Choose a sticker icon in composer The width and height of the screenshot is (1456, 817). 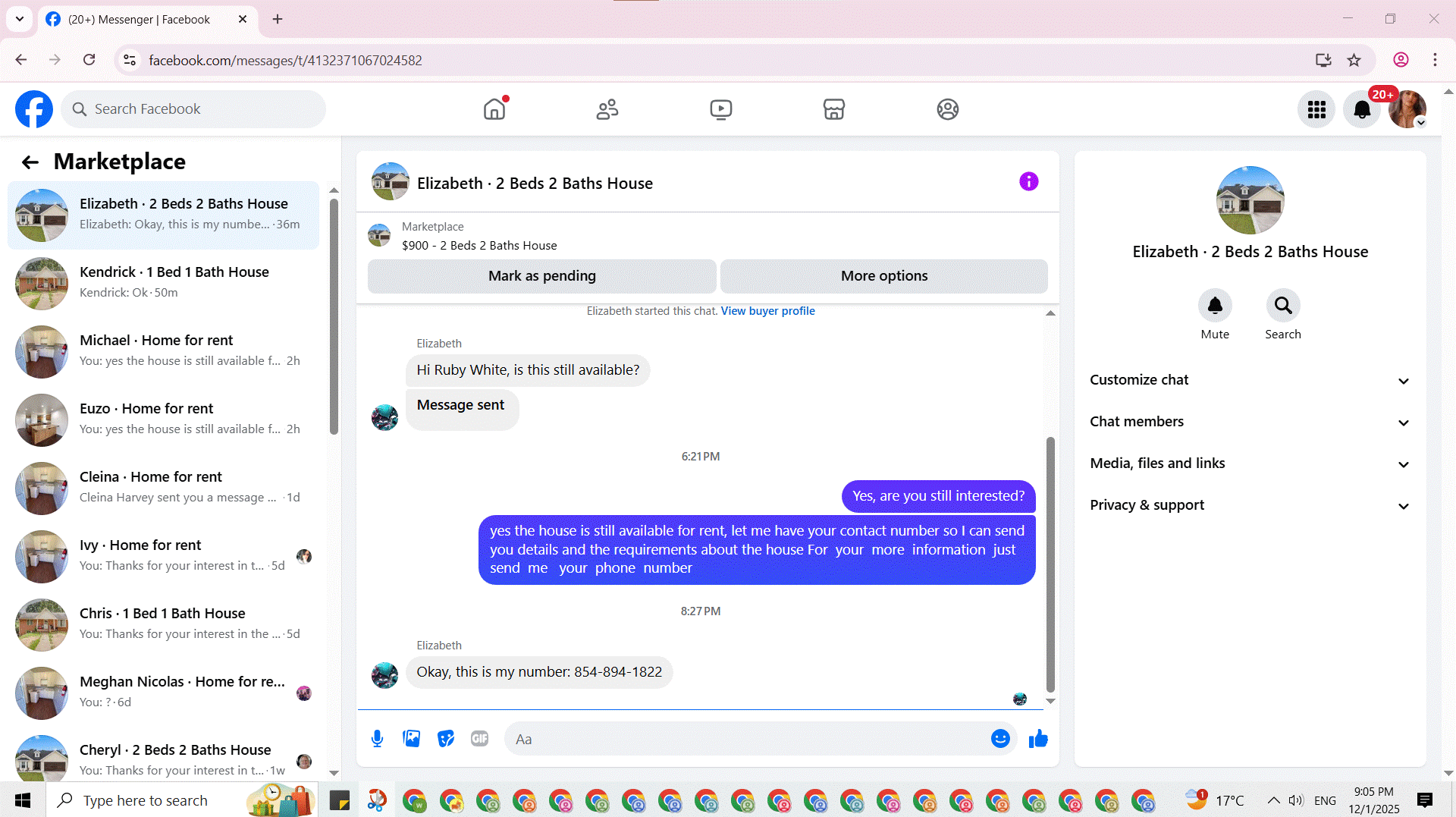click(x=446, y=739)
